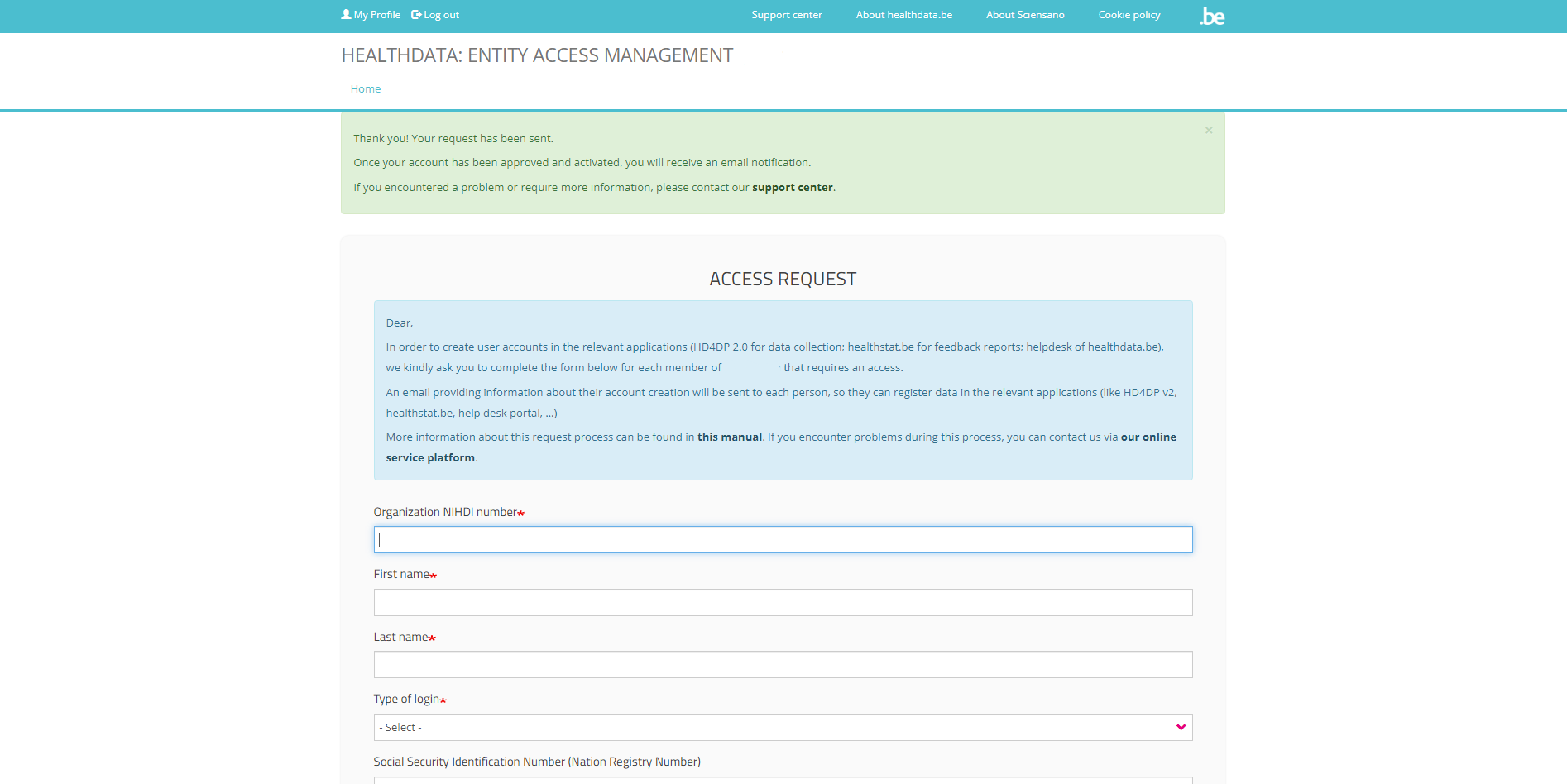Click the .be logo in header
The width and height of the screenshot is (1567, 784).
1212,16
